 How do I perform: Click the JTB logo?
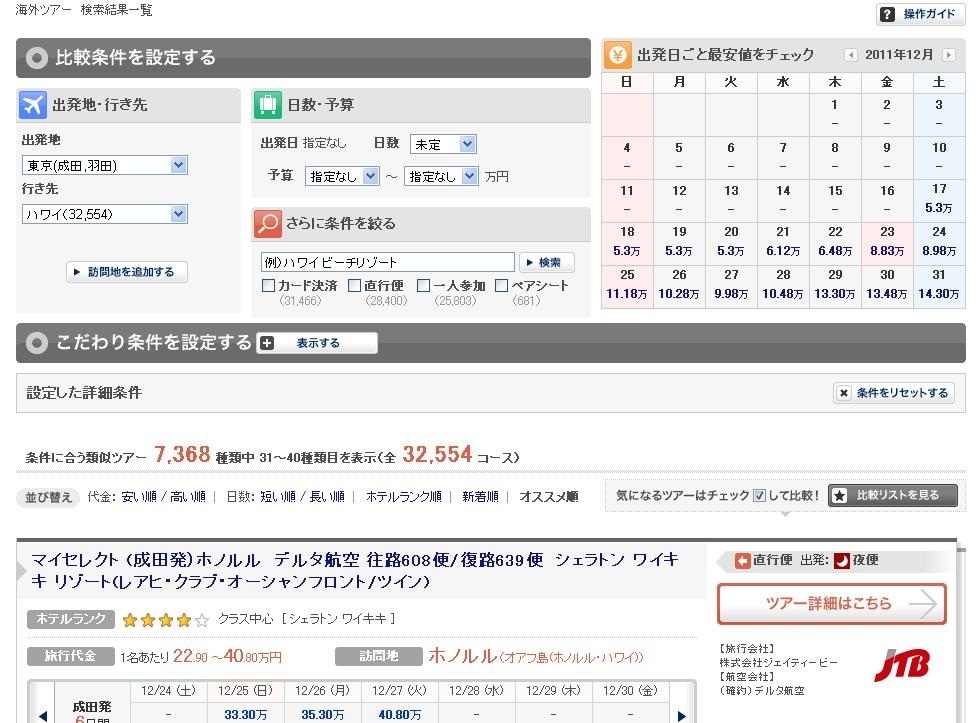(x=902, y=665)
